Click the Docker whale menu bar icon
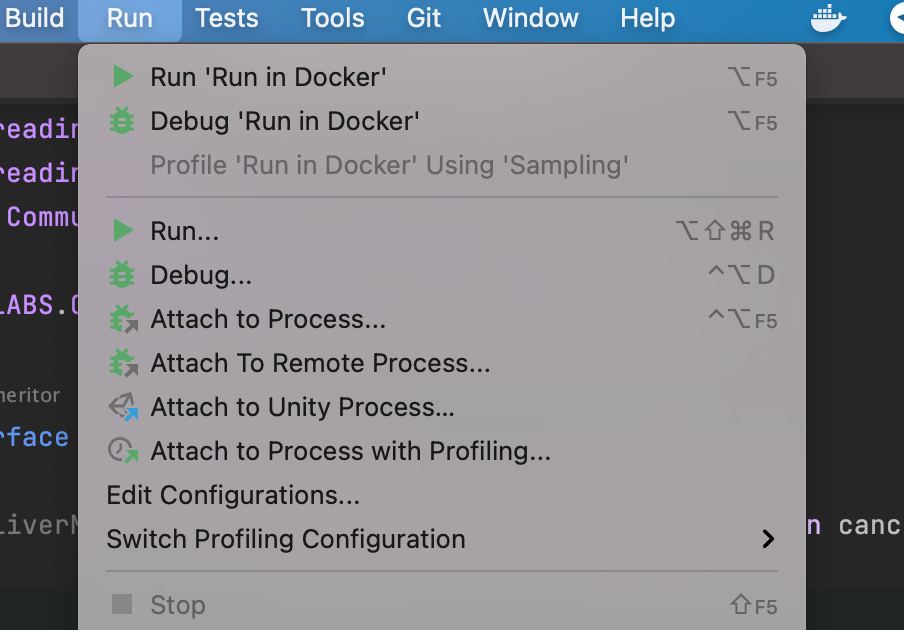 [x=828, y=18]
